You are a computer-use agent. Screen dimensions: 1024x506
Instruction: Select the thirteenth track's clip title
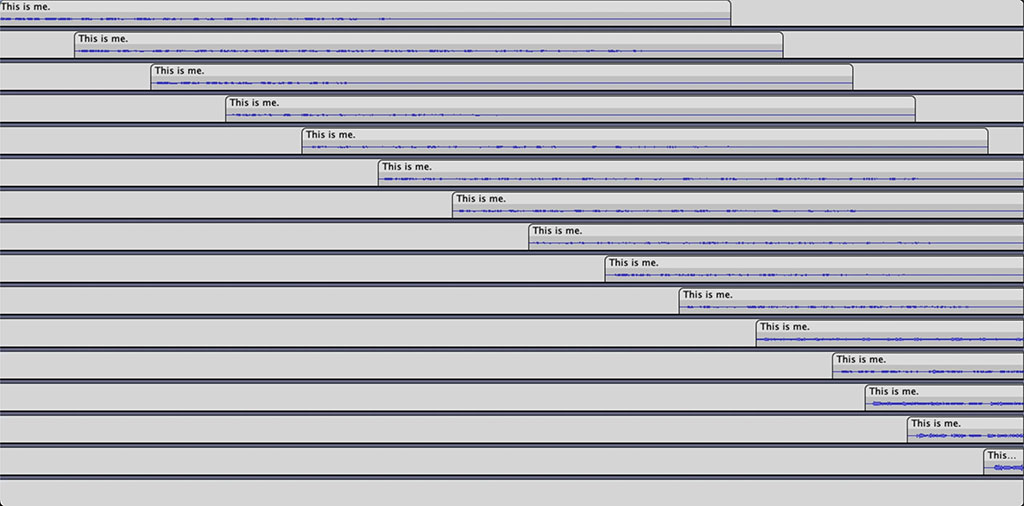(x=894, y=391)
